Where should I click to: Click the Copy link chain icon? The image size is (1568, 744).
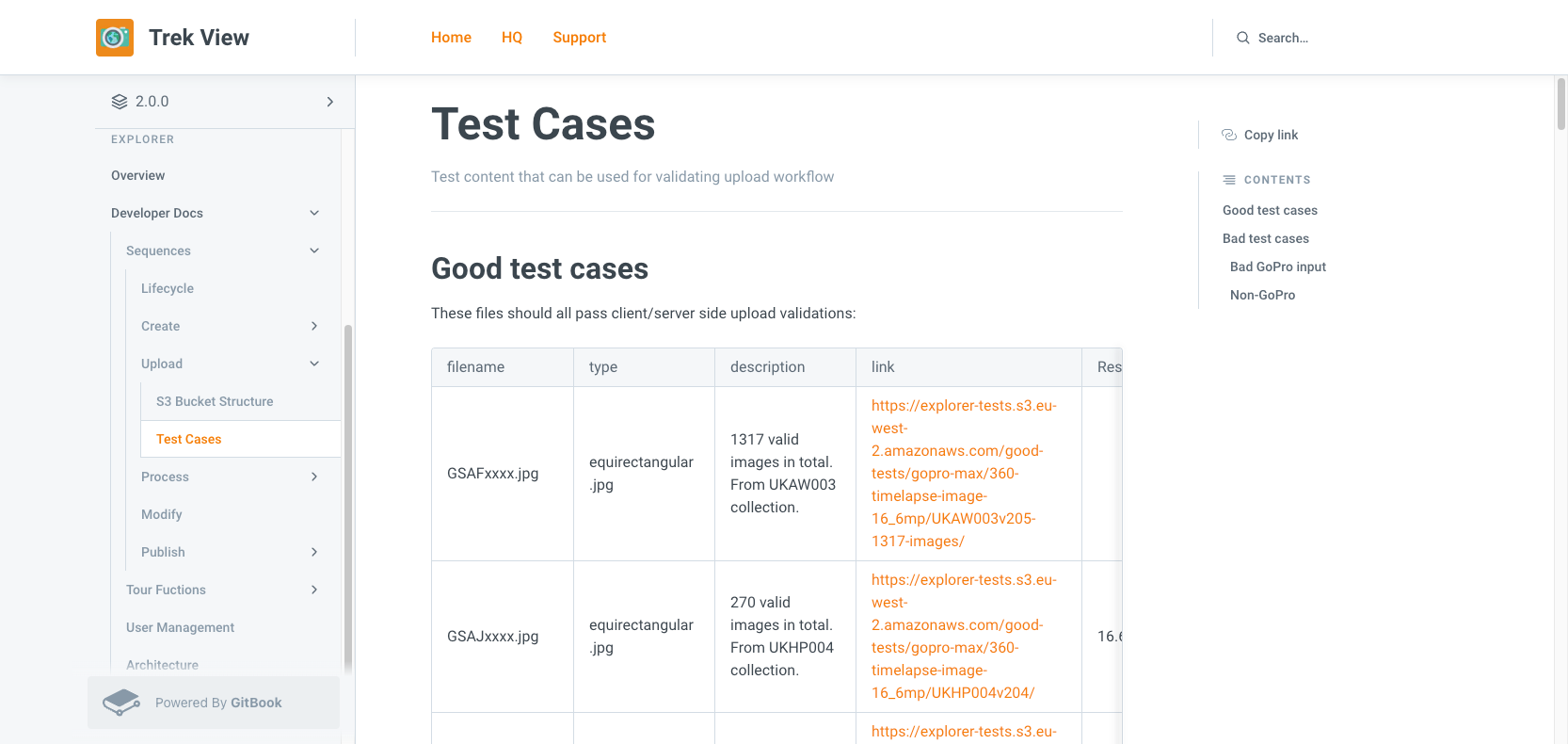click(1228, 135)
